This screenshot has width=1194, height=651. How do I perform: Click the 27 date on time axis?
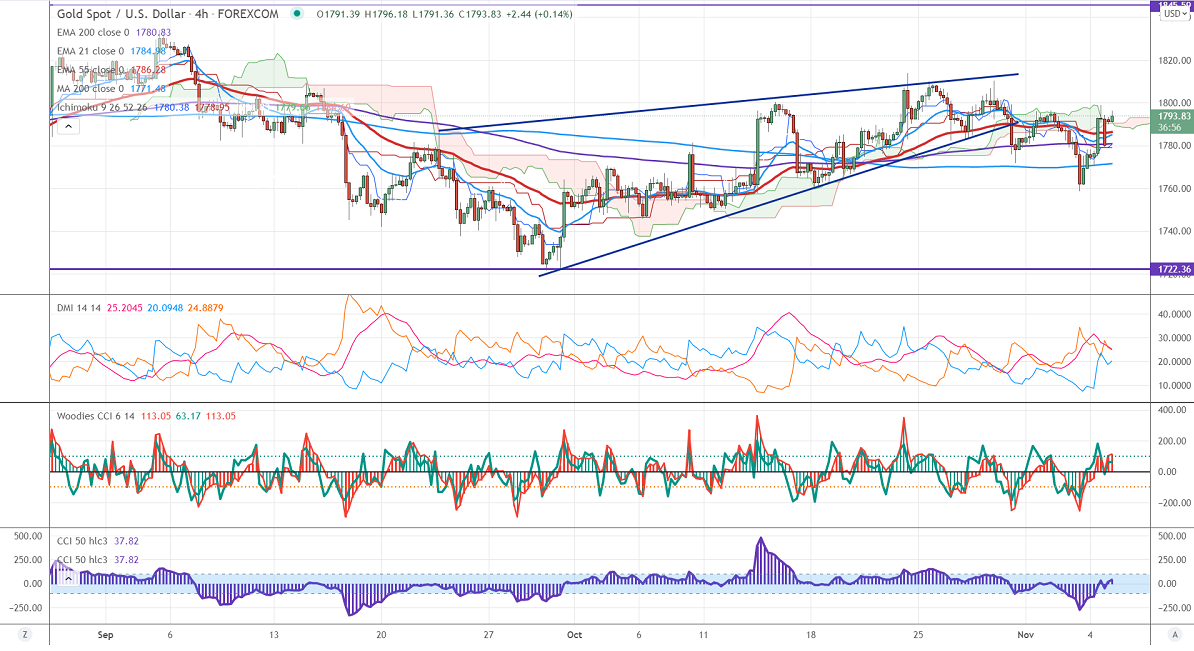(x=489, y=634)
